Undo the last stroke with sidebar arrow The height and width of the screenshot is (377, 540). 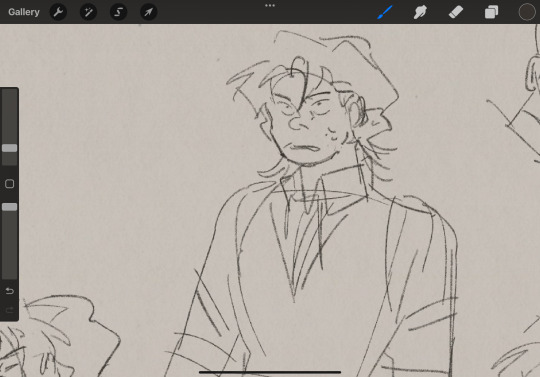(x=10, y=291)
